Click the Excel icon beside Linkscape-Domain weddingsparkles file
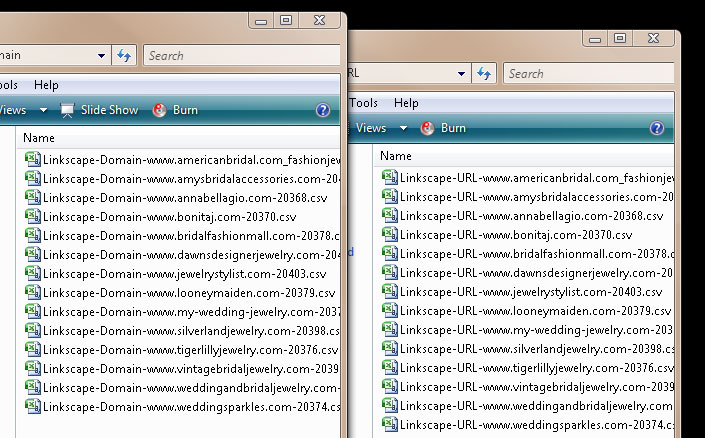The image size is (705, 438). click(33, 407)
